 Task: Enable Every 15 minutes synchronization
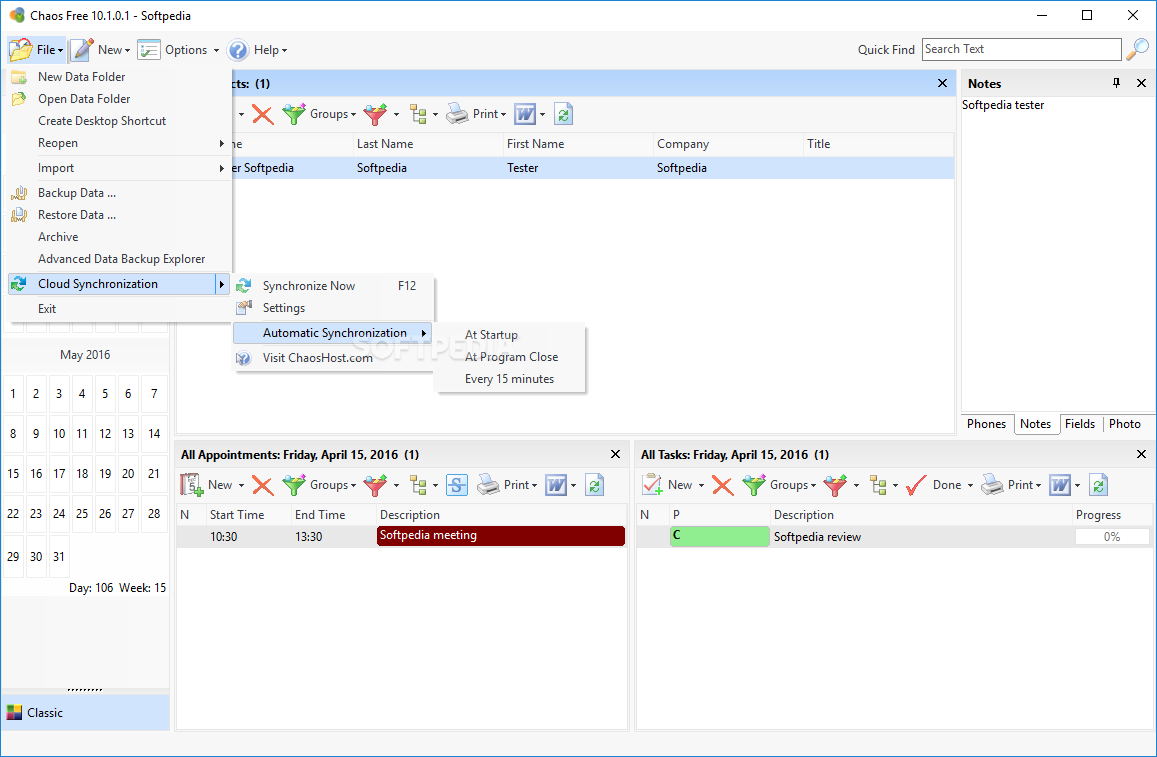[511, 379]
